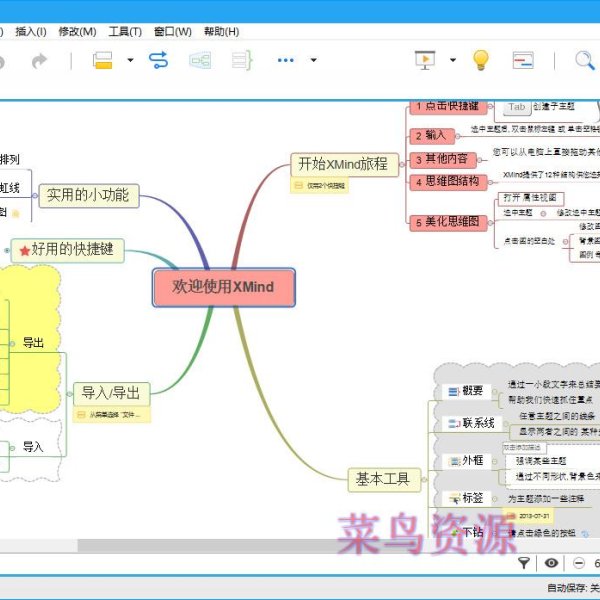600x600 pixels.
Task: Click the red star marker on 好用的快捷键
Action: (x=25, y=251)
